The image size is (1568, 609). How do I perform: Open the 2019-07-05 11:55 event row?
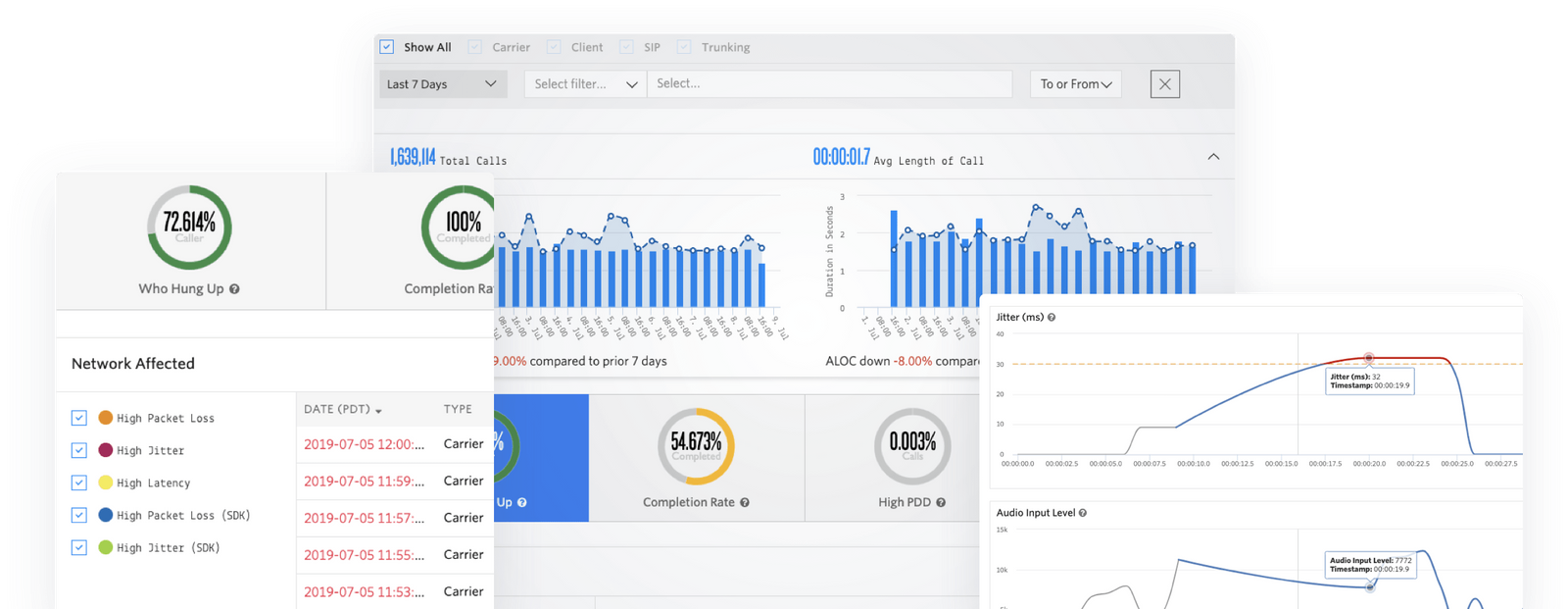pyautogui.click(x=395, y=555)
